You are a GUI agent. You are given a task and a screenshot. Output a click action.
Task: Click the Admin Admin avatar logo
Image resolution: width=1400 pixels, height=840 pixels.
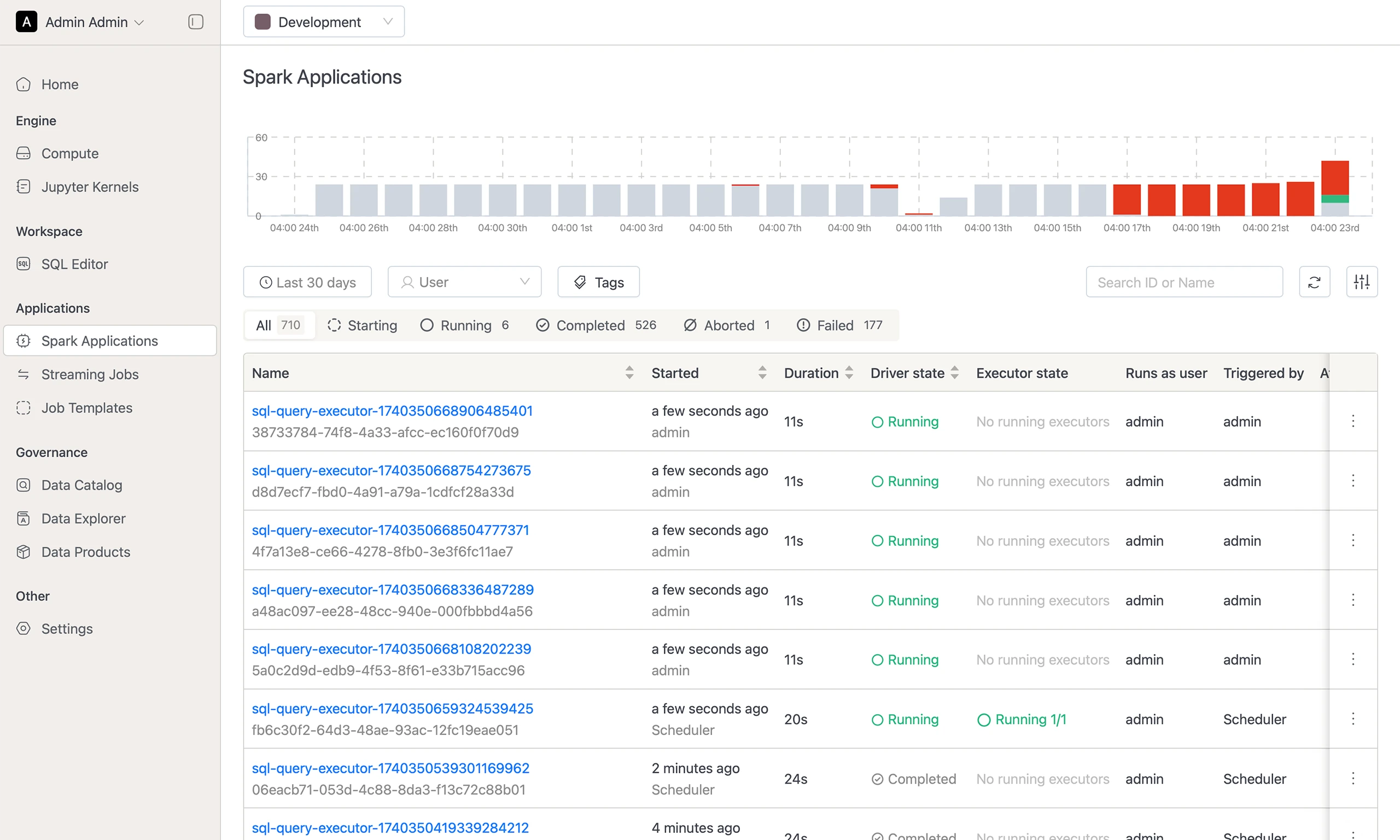click(27, 22)
